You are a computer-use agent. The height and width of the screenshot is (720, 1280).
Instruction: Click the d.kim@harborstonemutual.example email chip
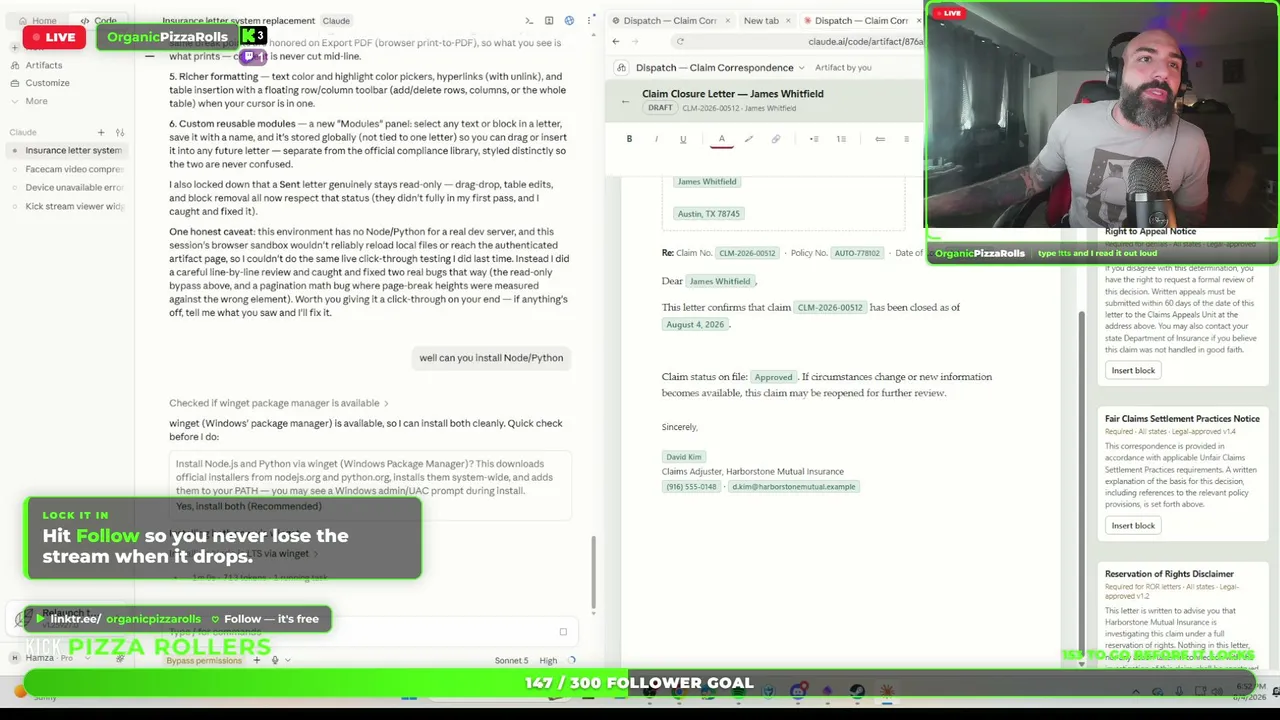(793, 487)
